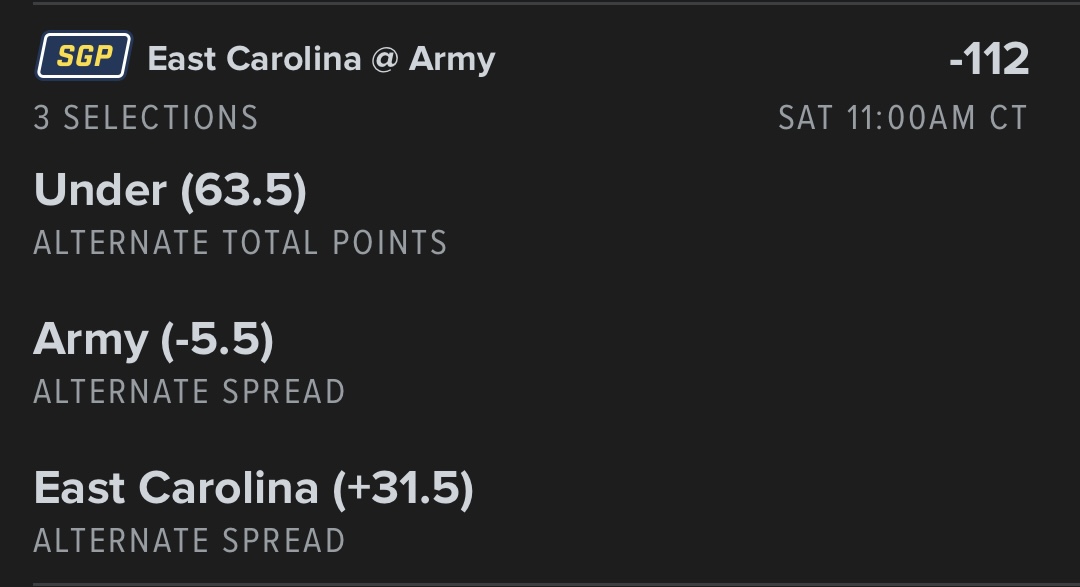Choose the Army (-5.5) selection
The height and width of the screenshot is (587, 1080).
tap(153, 340)
